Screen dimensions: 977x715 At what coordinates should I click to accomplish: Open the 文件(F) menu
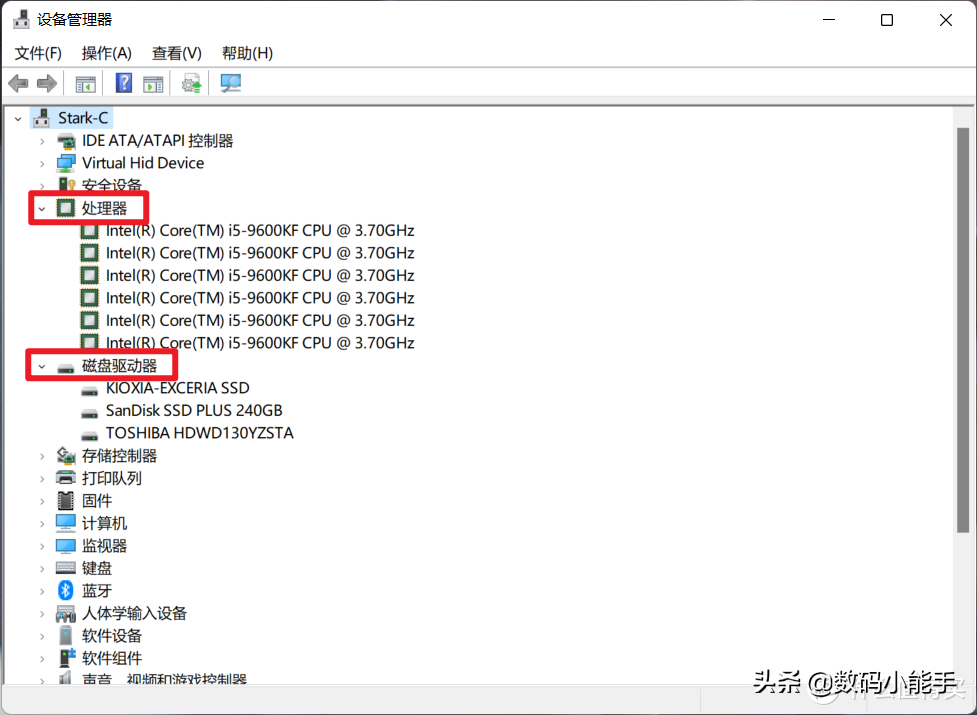point(38,53)
